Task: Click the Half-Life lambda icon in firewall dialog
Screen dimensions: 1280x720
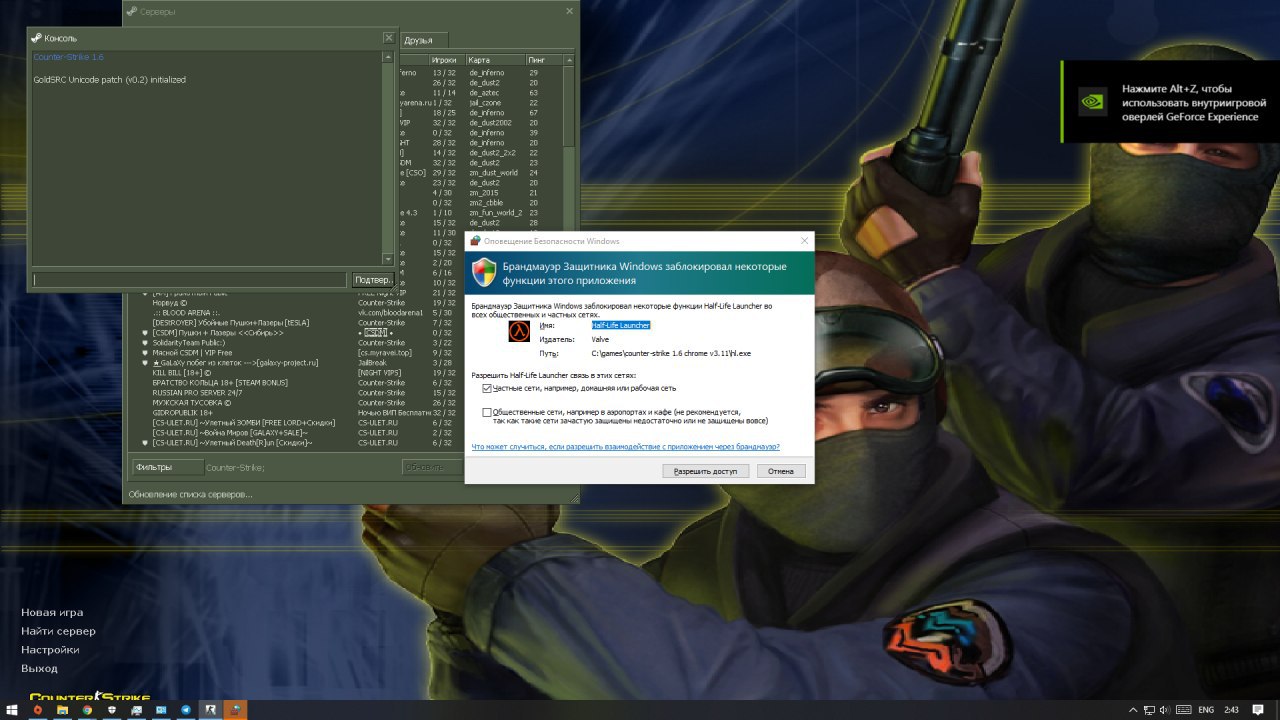Action: pos(518,332)
